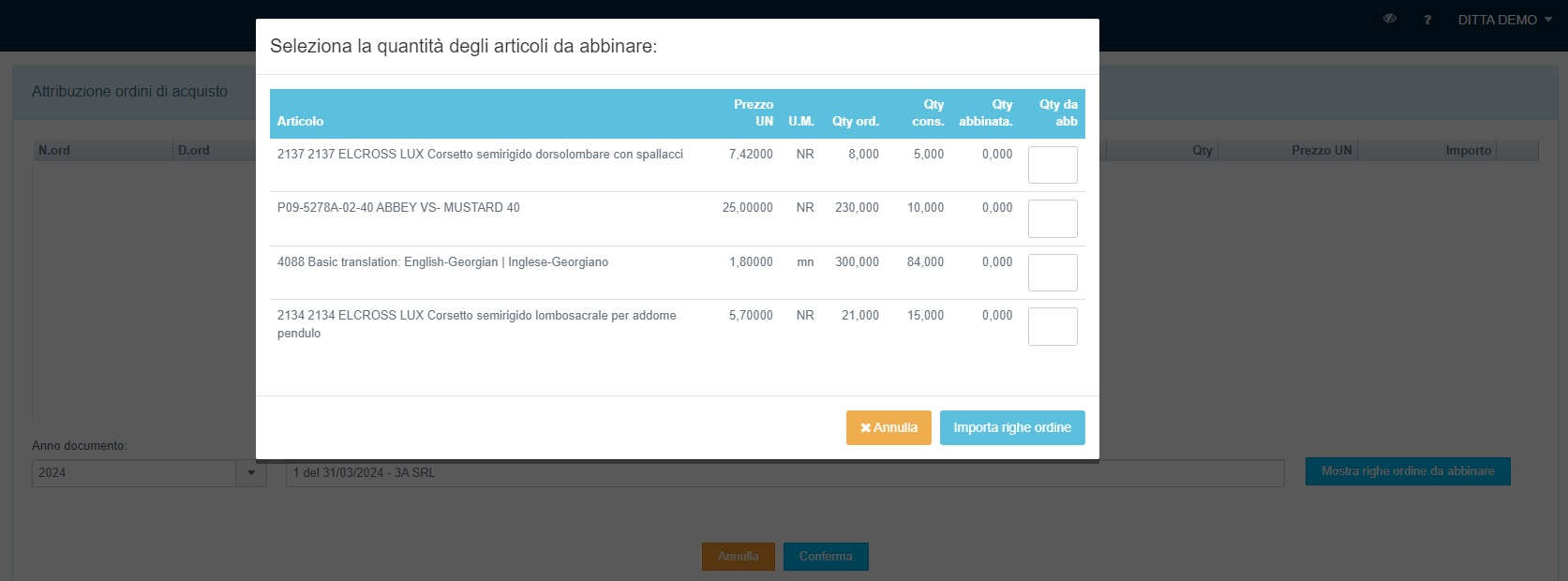The image size is (1568, 581).
Task: Click the Articolo column header
Action: point(300,121)
